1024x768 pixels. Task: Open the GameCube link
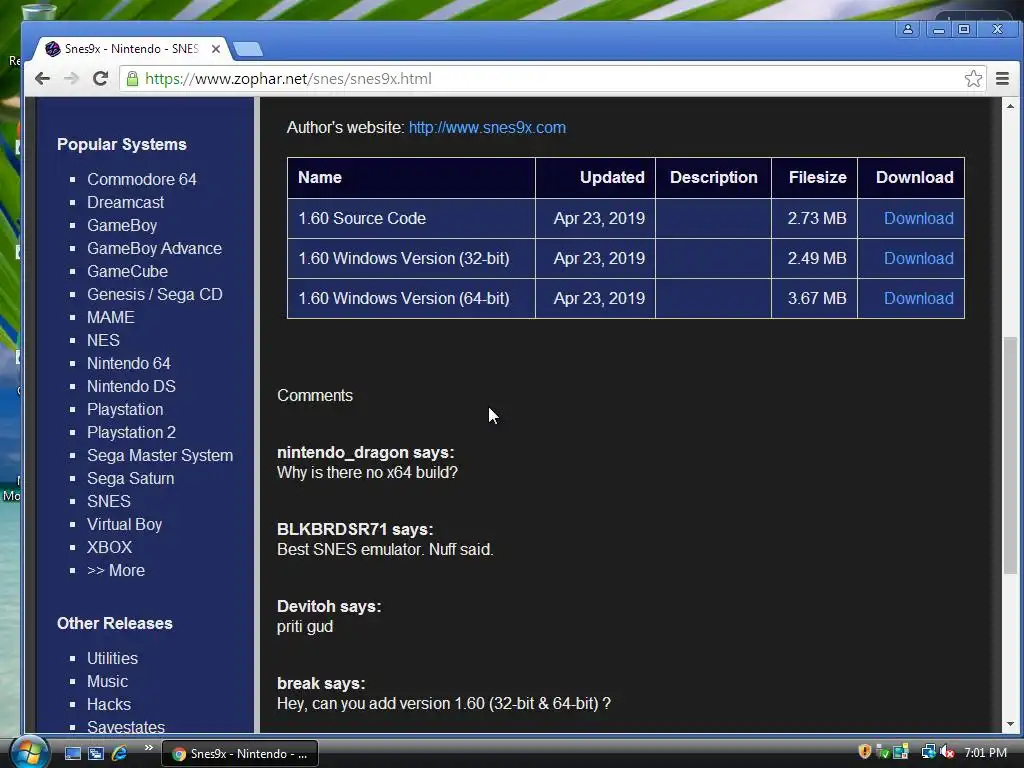click(127, 271)
